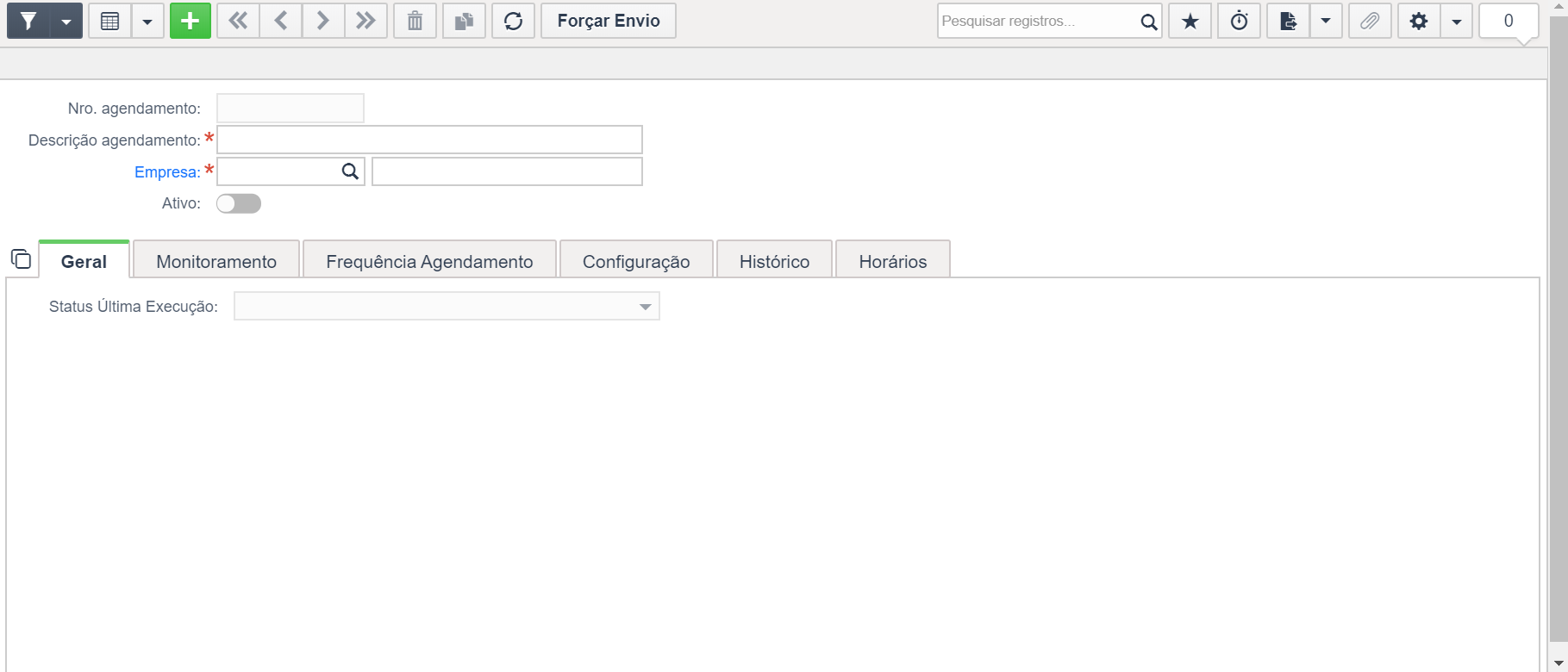This screenshot has height=672, width=1568.
Task: Click the Descrição agendamento text field
Action: click(x=429, y=140)
